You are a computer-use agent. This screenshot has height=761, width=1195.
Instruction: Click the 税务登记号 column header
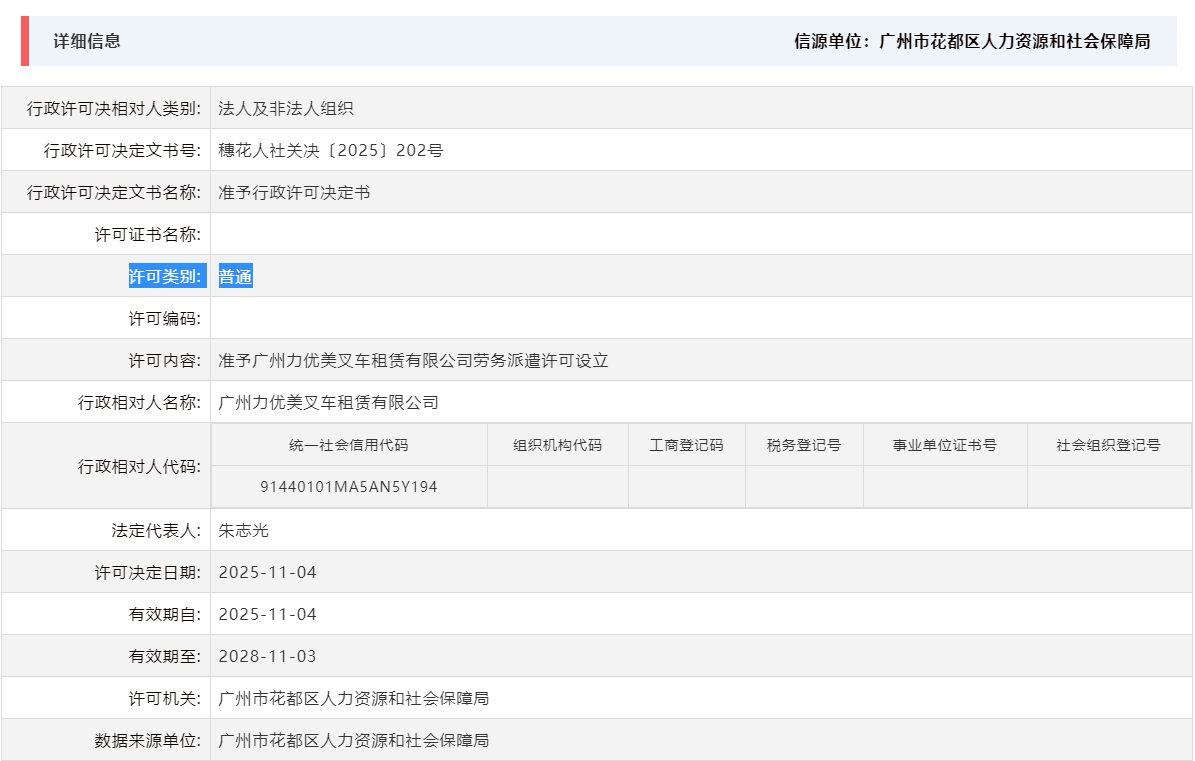pos(804,444)
